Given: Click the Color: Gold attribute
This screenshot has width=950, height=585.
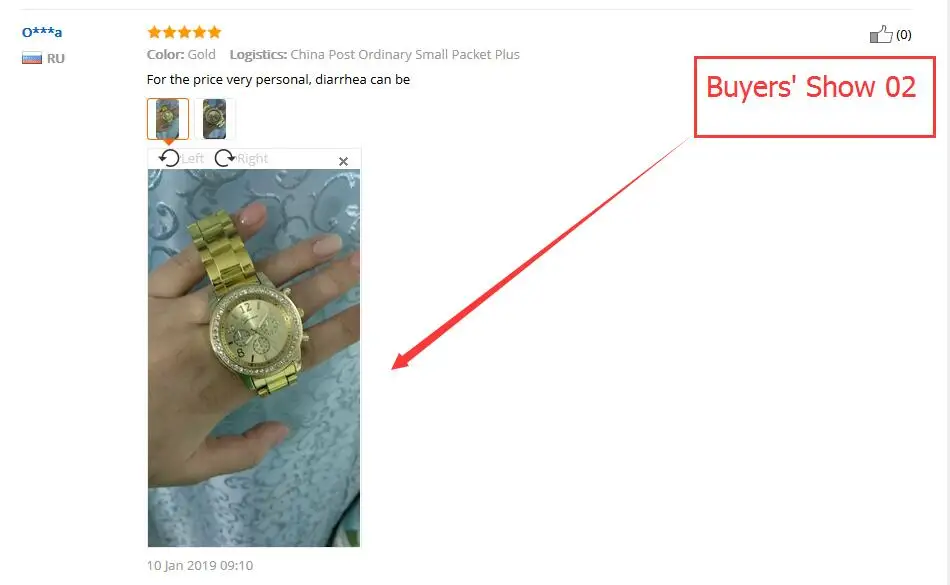Looking at the screenshot, I should tap(181, 55).
